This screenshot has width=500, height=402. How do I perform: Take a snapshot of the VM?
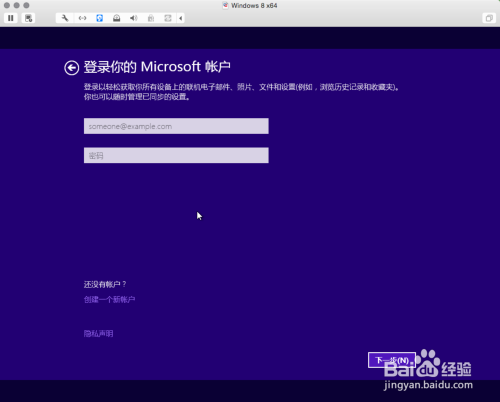pyautogui.click(x=28, y=18)
